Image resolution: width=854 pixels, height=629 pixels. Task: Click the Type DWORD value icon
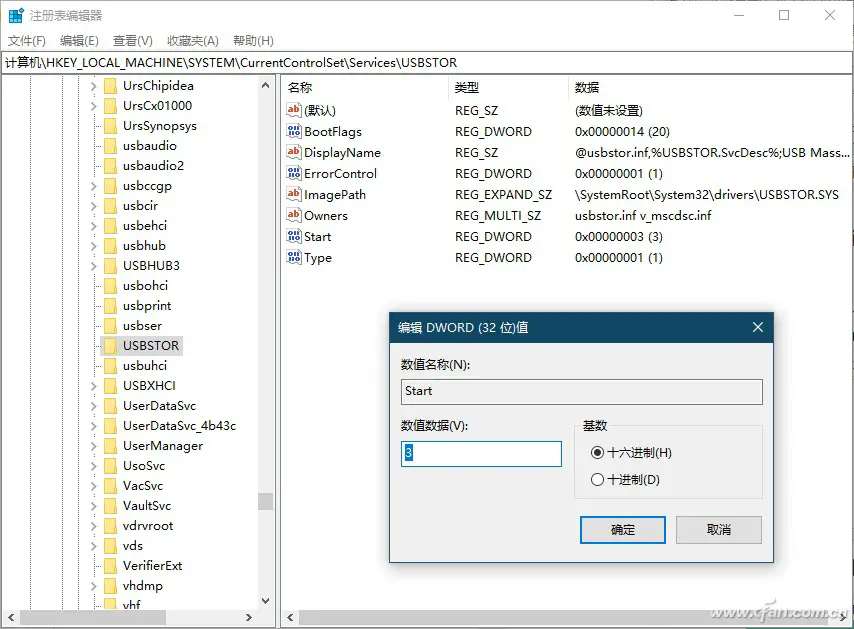pyautogui.click(x=294, y=257)
